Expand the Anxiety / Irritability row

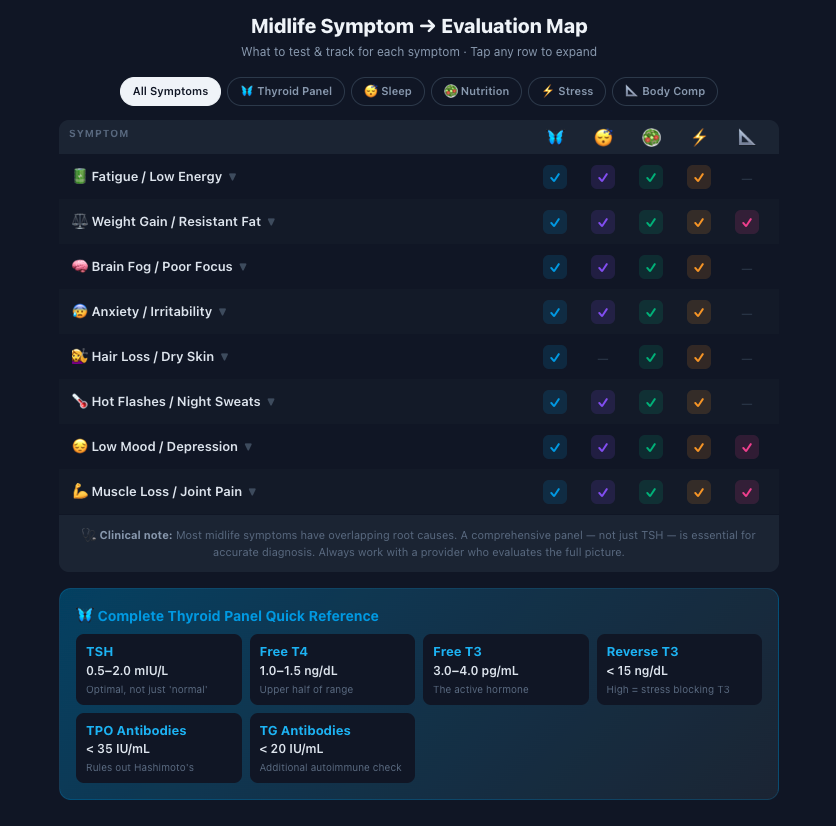coord(222,312)
